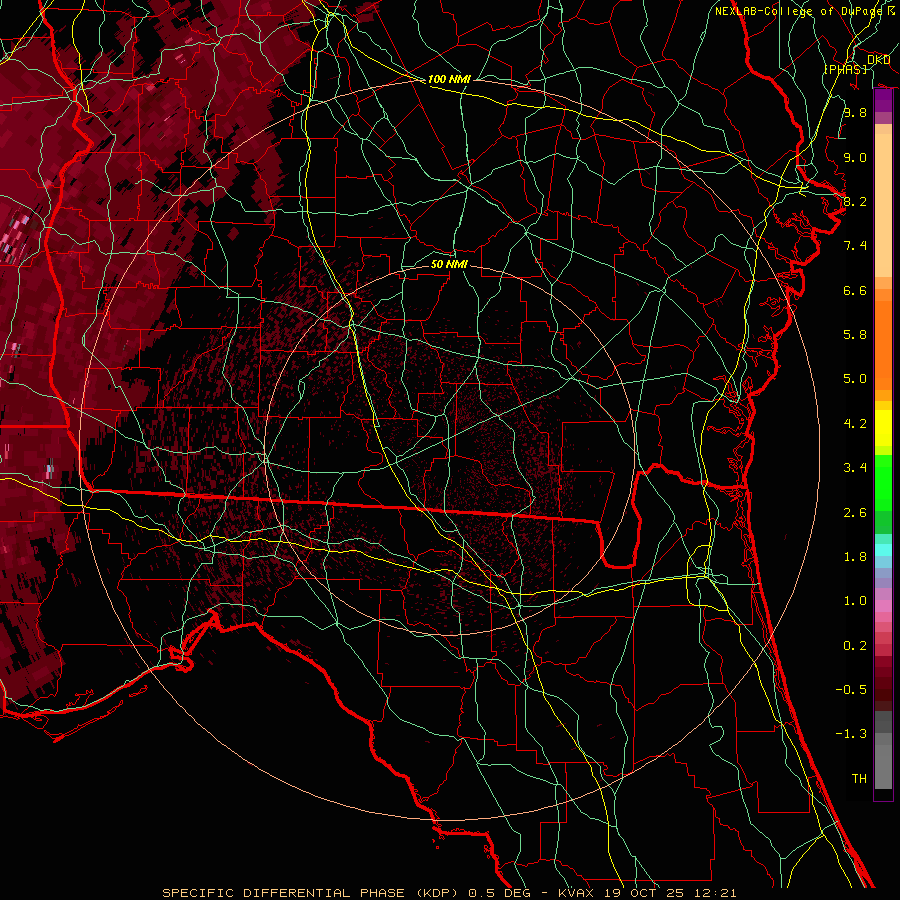Pick the pink color band near 1.0
The image size is (900, 900).
tap(883, 606)
